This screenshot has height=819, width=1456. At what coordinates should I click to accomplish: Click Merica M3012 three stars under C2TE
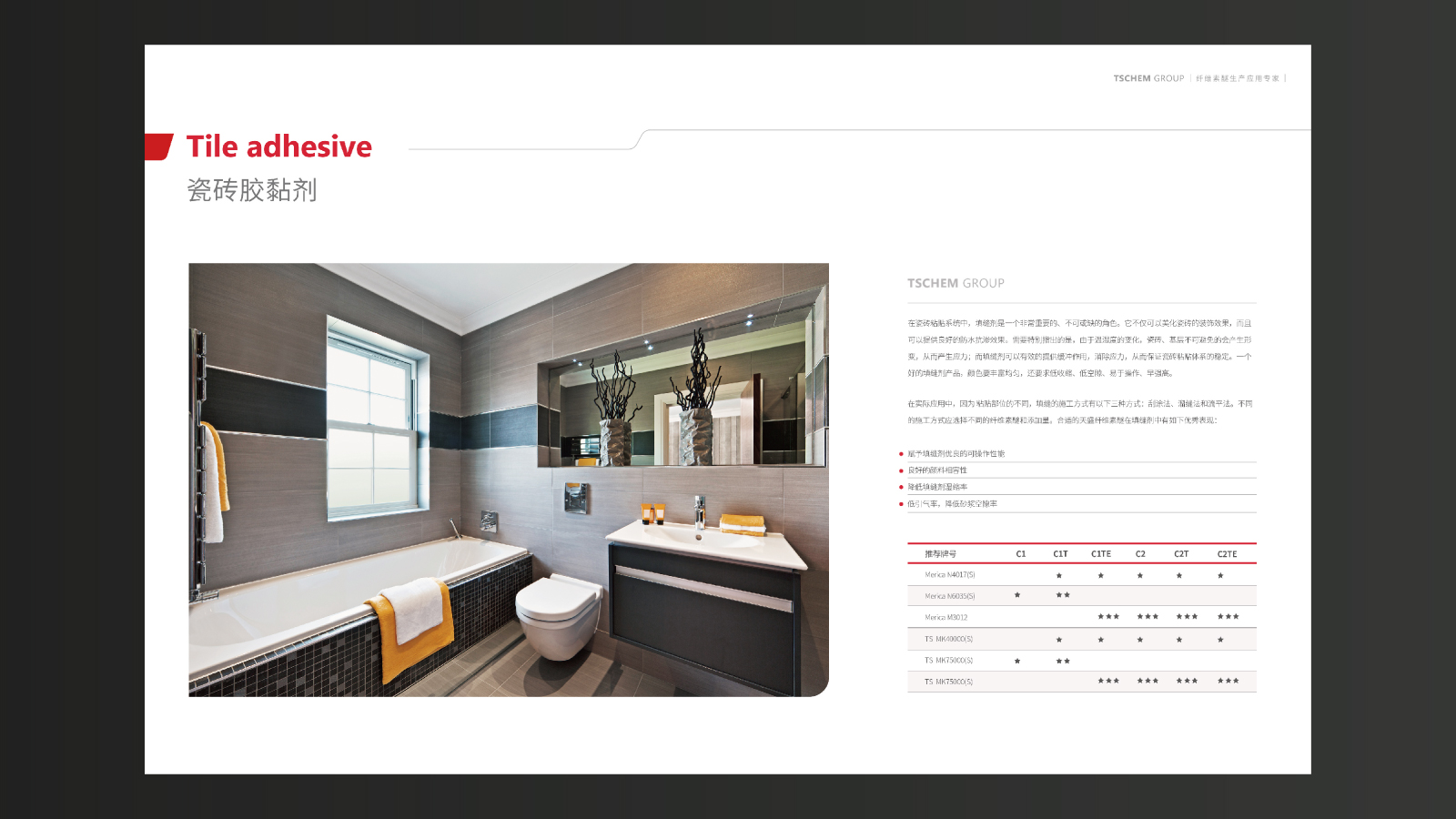click(x=1228, y=617)
